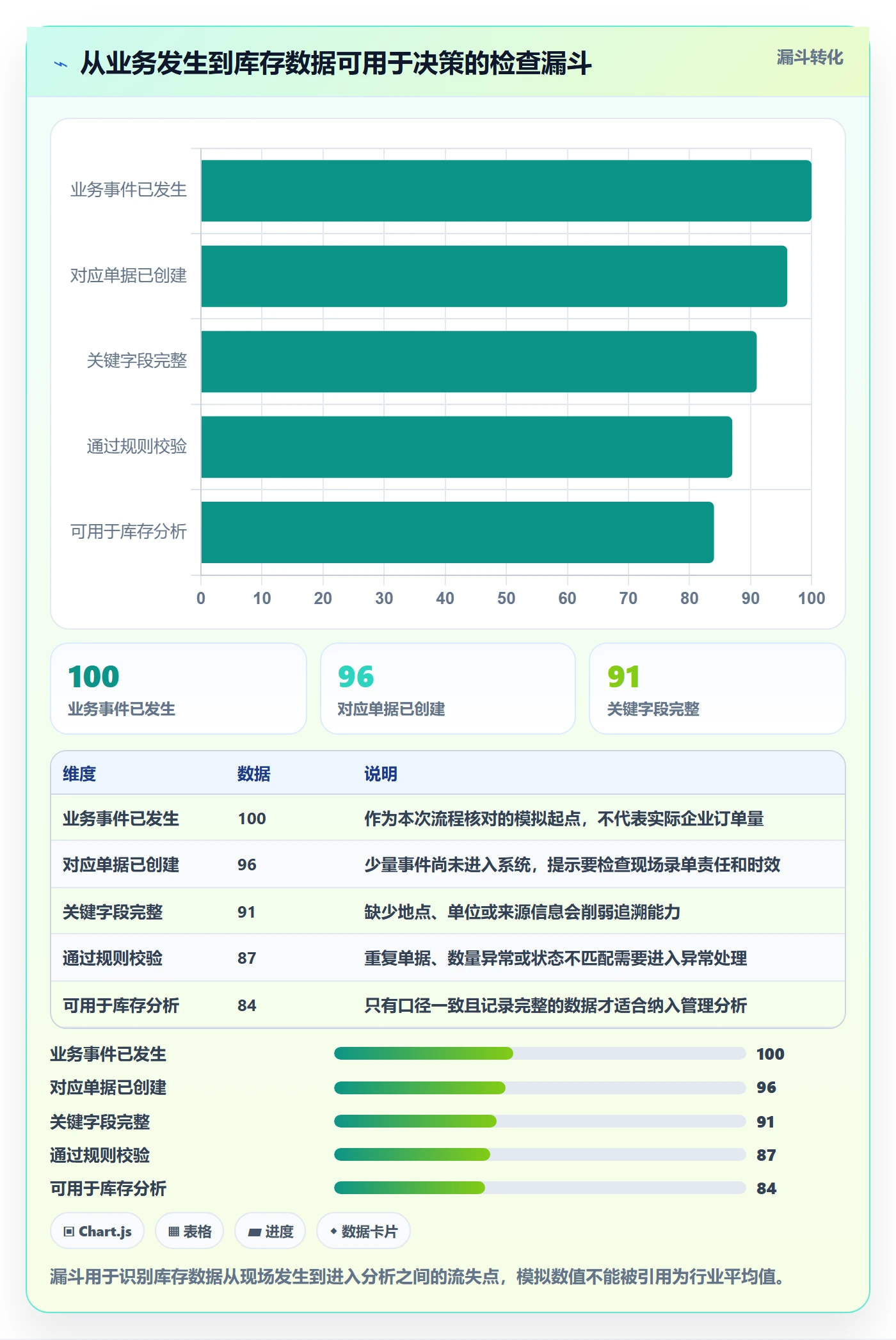
Task: Click the 漏斗转化 label in the header
Action: coord(810,58)
